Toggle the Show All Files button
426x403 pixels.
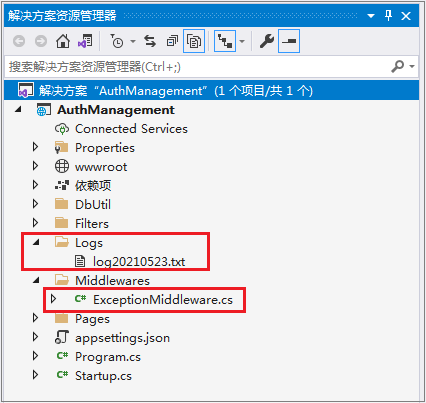194,41
